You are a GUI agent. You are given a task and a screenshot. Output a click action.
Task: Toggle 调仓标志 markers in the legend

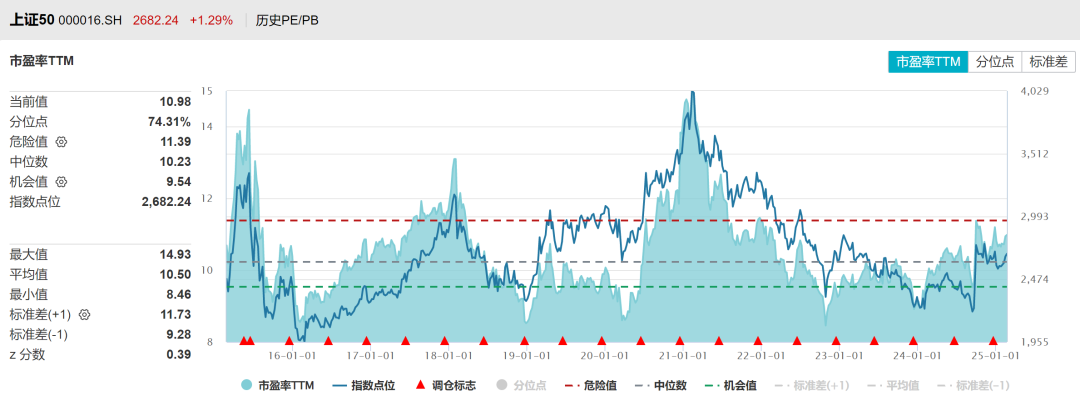click(x=445, y=385)
